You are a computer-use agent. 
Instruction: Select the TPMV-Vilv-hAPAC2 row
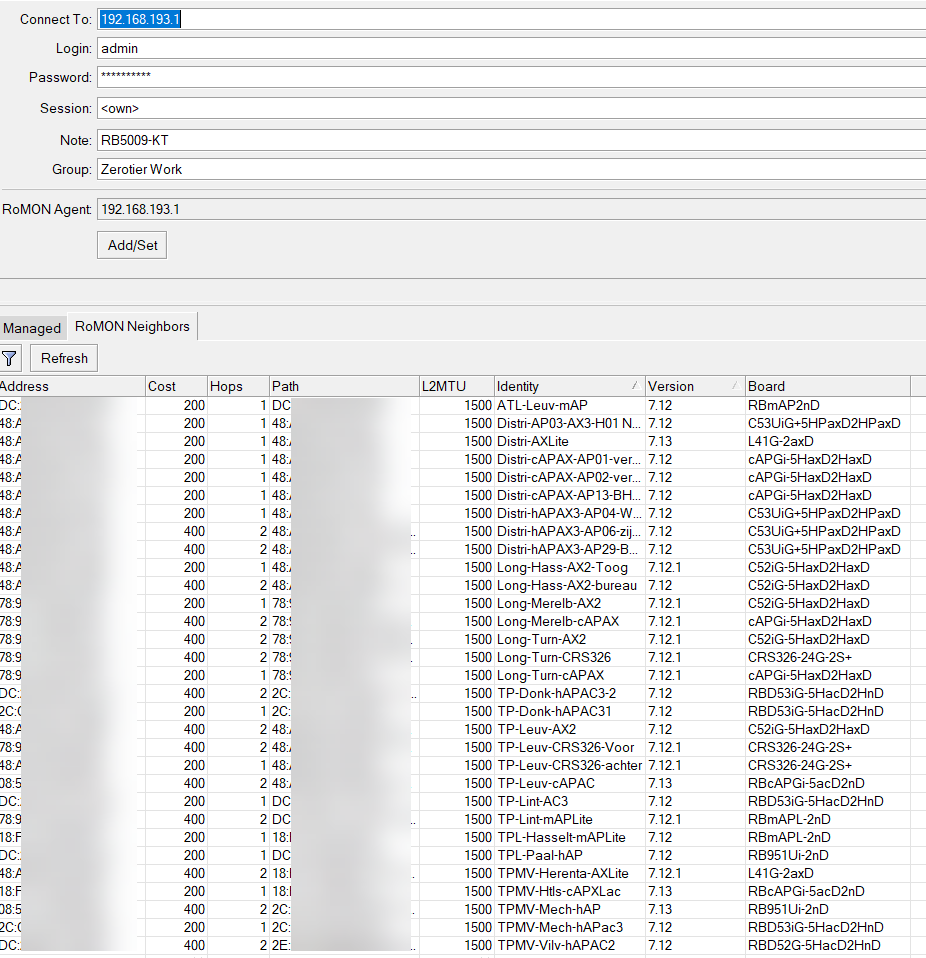point(463,945)
